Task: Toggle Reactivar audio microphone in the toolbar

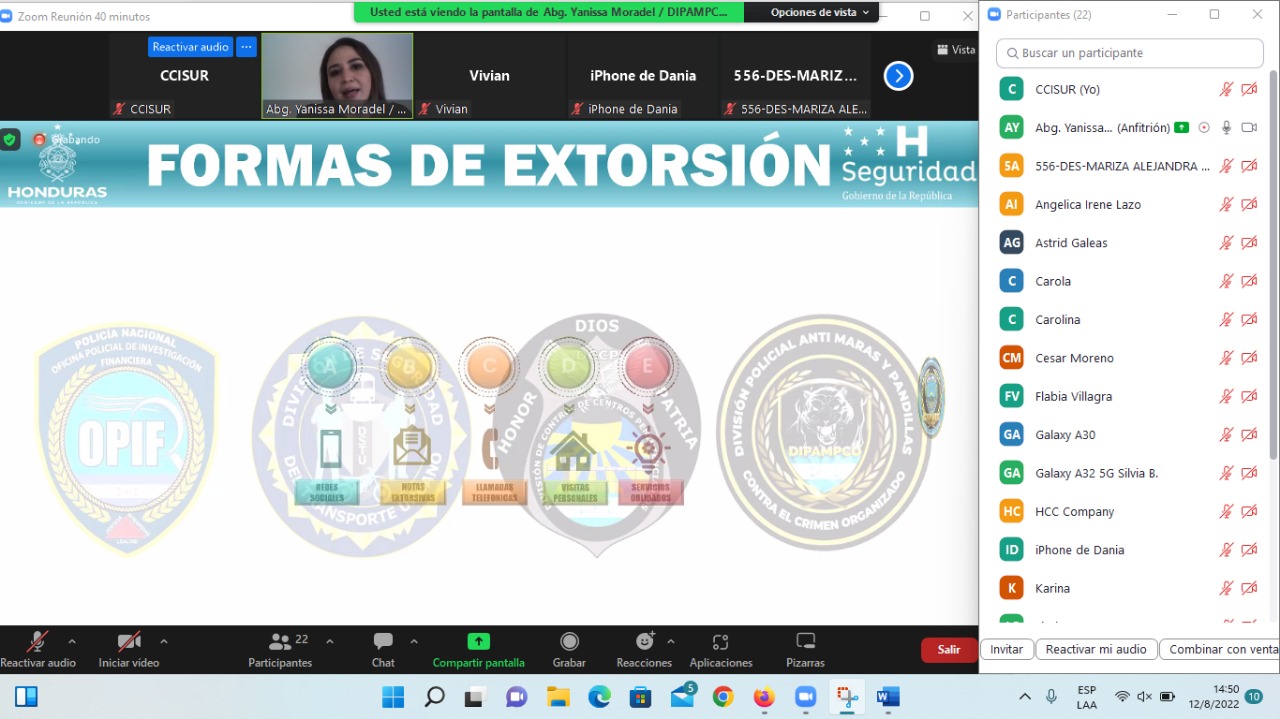Action: 37,642
